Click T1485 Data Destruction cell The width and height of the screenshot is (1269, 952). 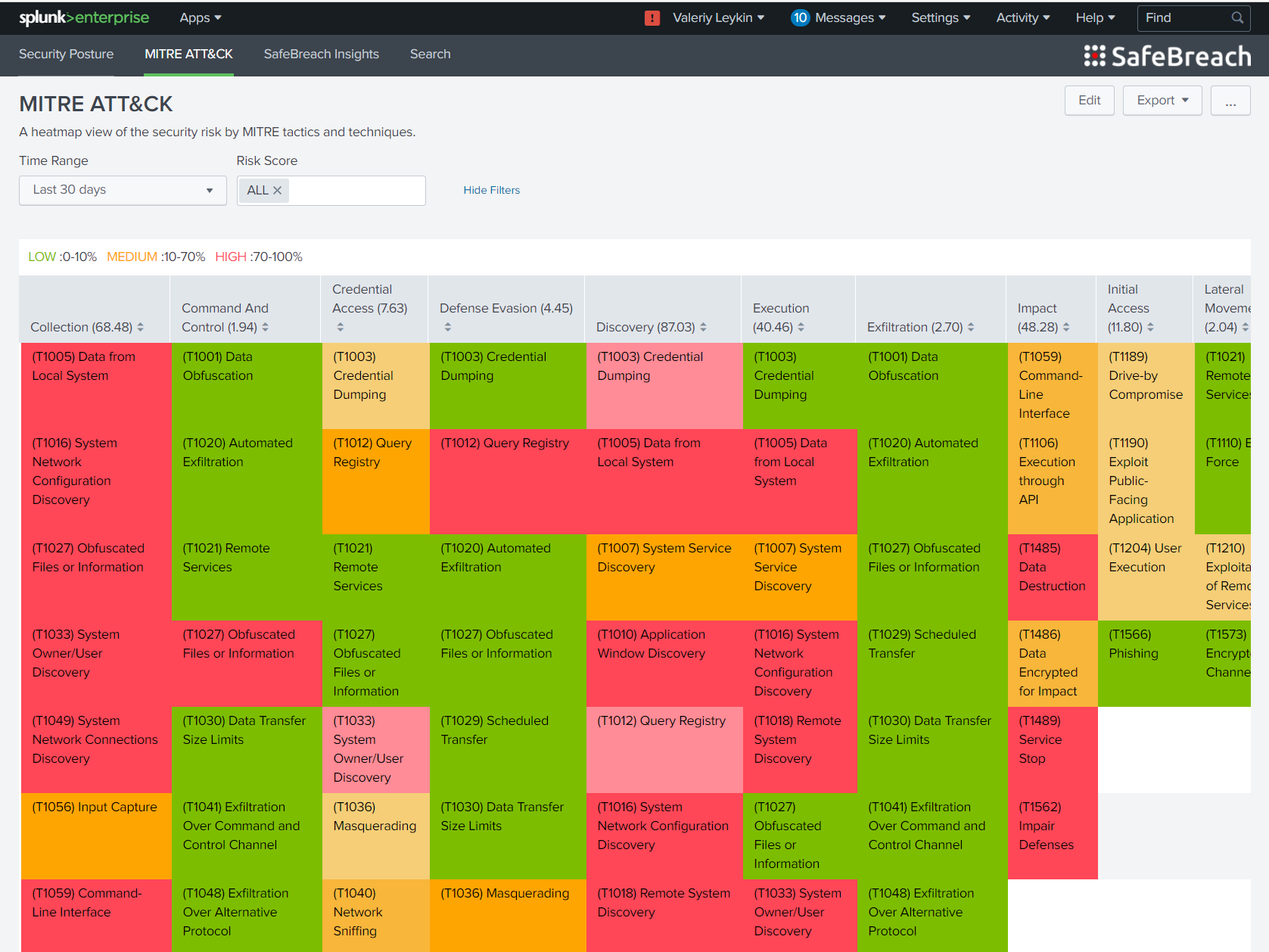coord(1053,577)
